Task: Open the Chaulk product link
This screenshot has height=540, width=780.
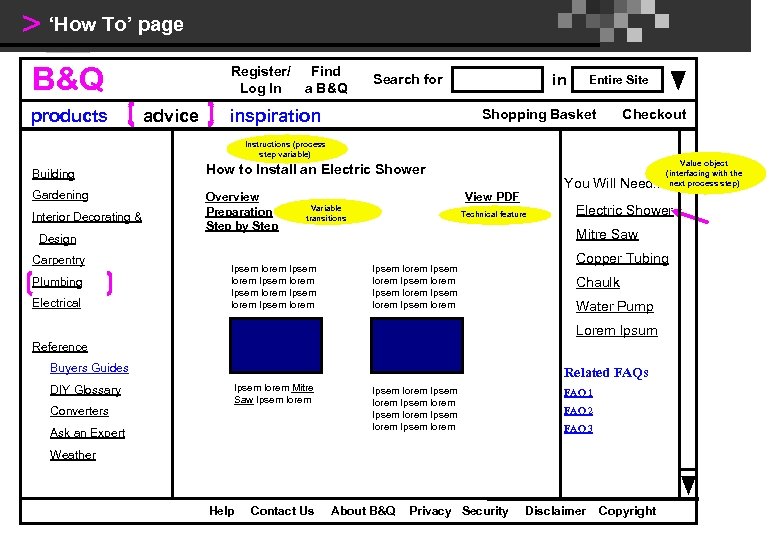Action: pyautogui.click(x=598, y=282)
